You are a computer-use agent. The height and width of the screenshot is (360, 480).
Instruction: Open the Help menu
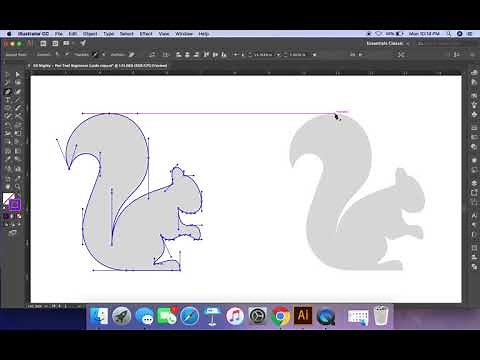pyautogui.click(x=204, y=34)
